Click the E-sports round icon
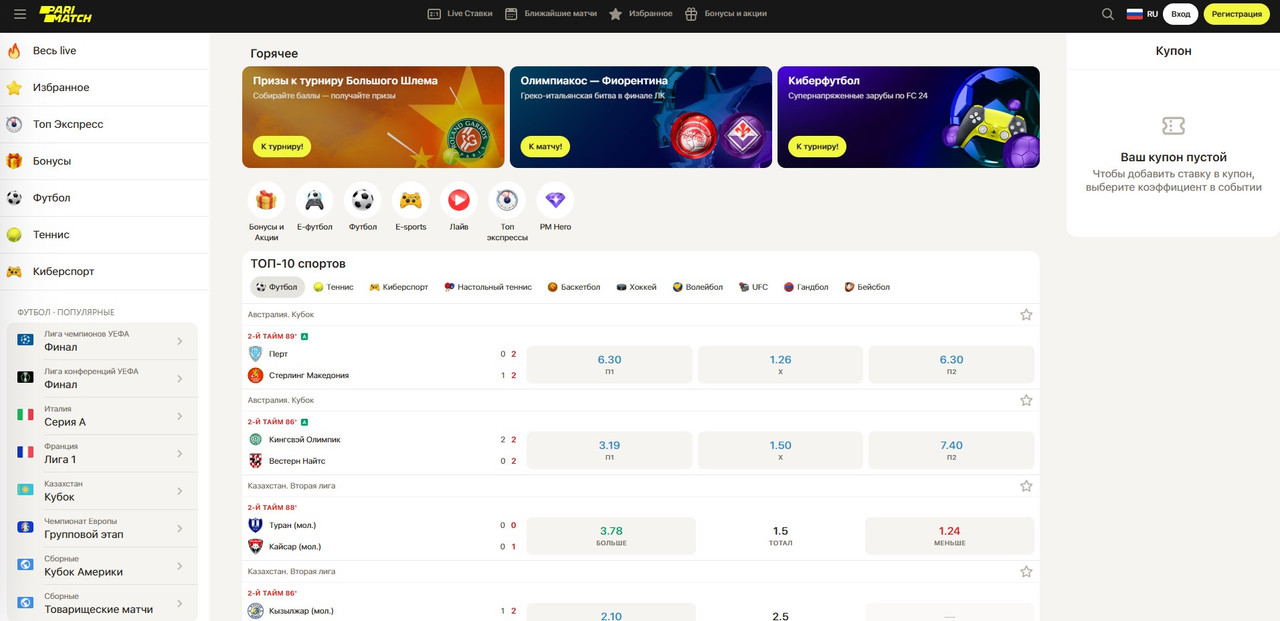Image resolution: width=1280 pixels, height=621 pixels. 411,200
